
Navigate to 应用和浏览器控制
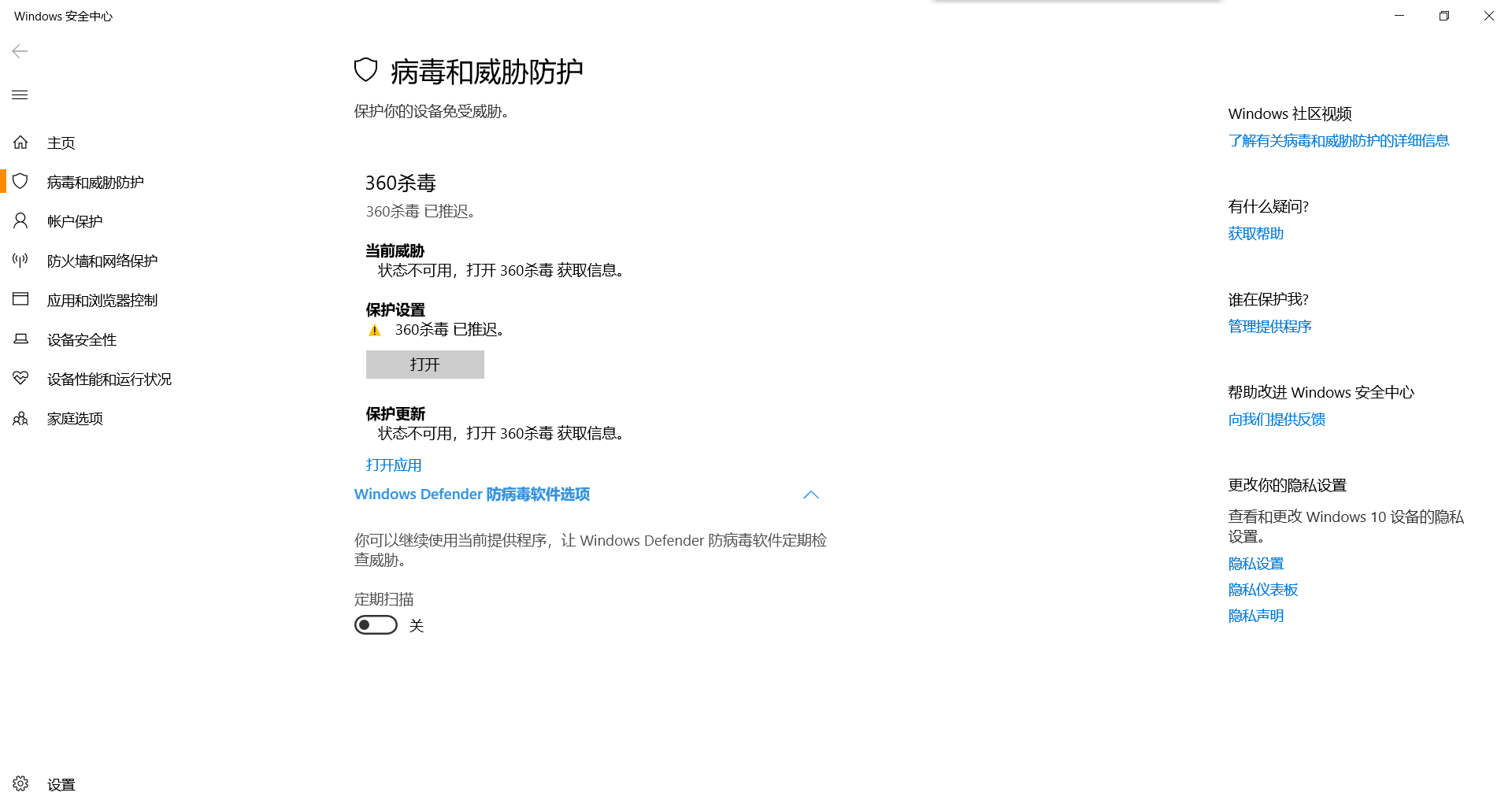pos(102,301)
